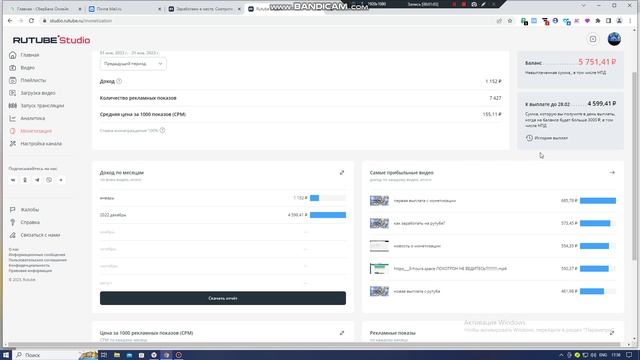The width and height of the screenshot is (640, 360).
Task: Click the help icon next to Доход
Action: coord(119,81)
